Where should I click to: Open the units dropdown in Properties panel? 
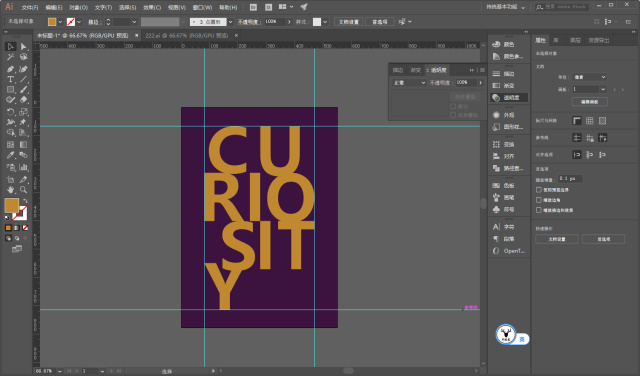coord(589,77)
